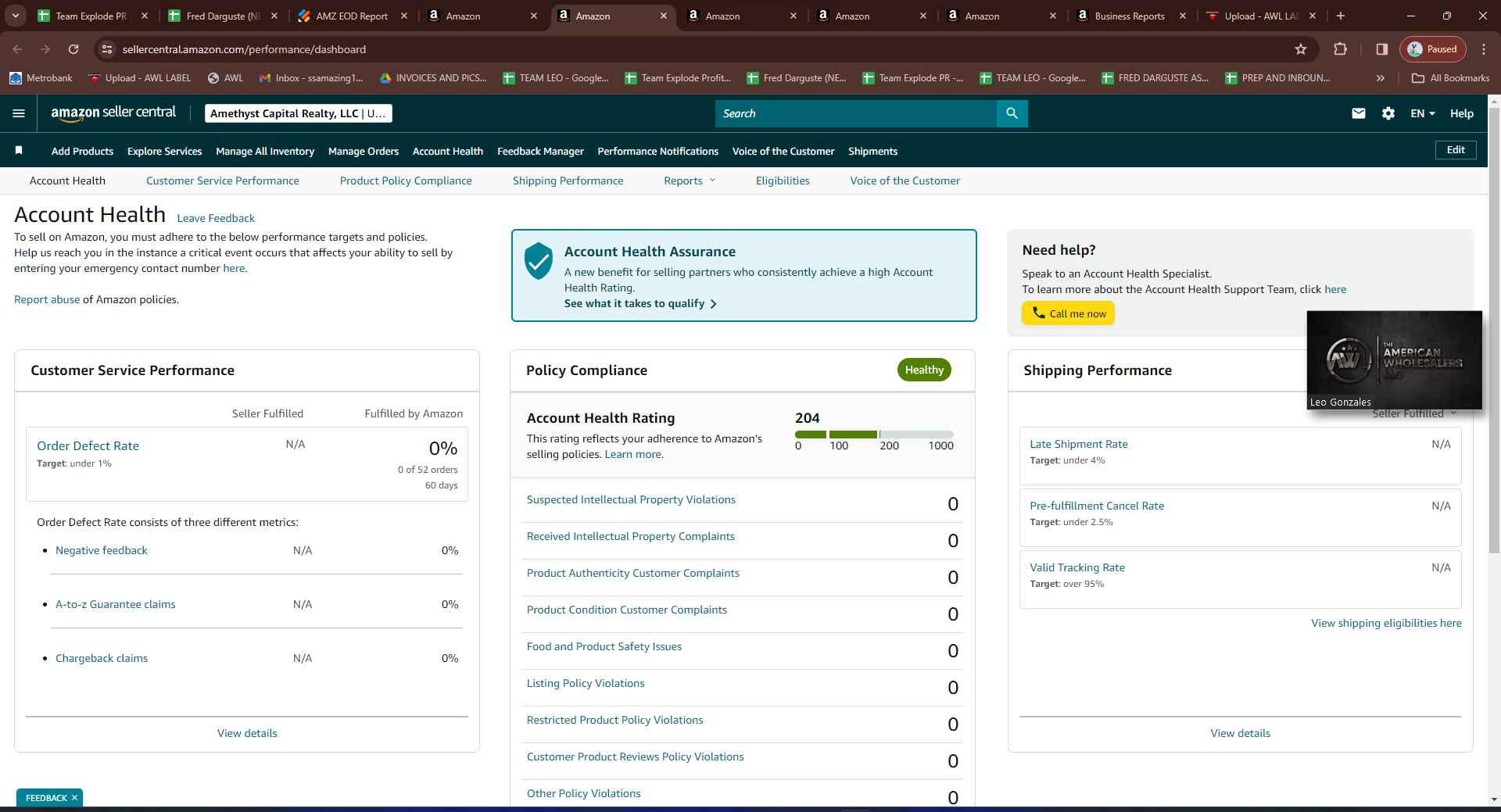Click the Help link in header
This screenshot has width=1501, height=812.
click(x=1462, y=113)
